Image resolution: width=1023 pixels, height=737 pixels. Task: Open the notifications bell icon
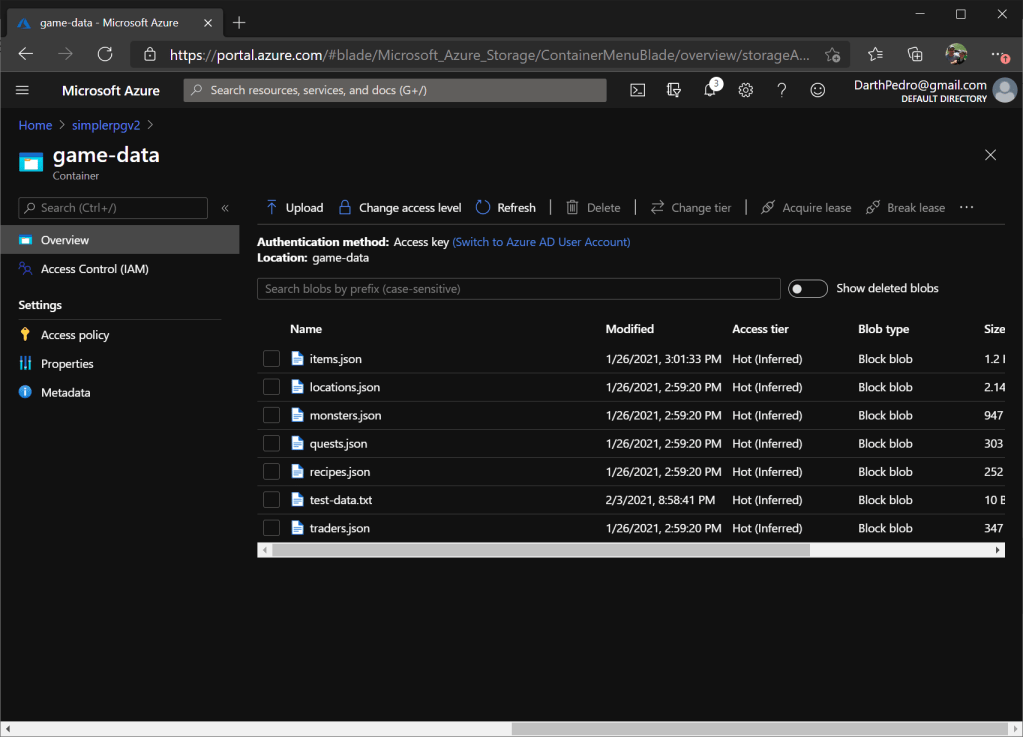(x=710, y=90)
